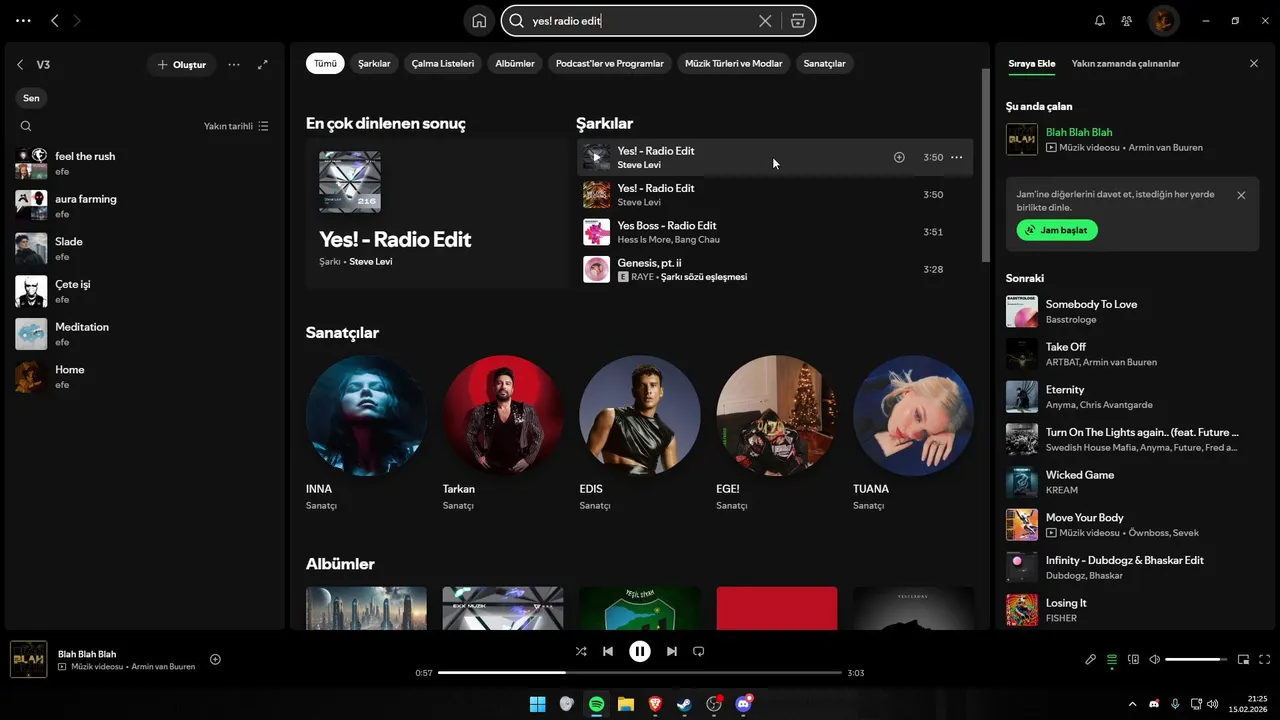Open connect to a device icon
Viewport: 1280px width, 720px height.
(x=1133, y=659)
